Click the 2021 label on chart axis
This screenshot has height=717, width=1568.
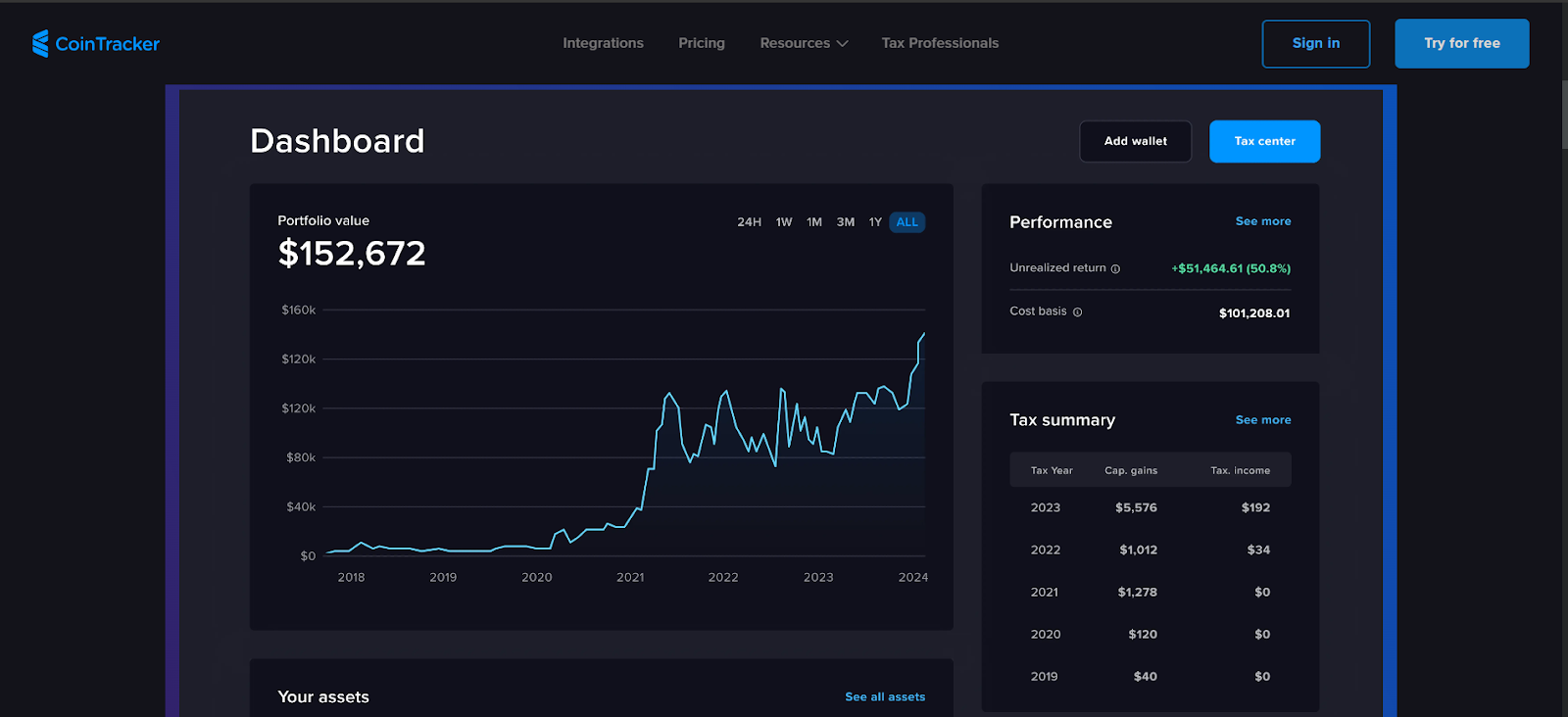point(630,578)
